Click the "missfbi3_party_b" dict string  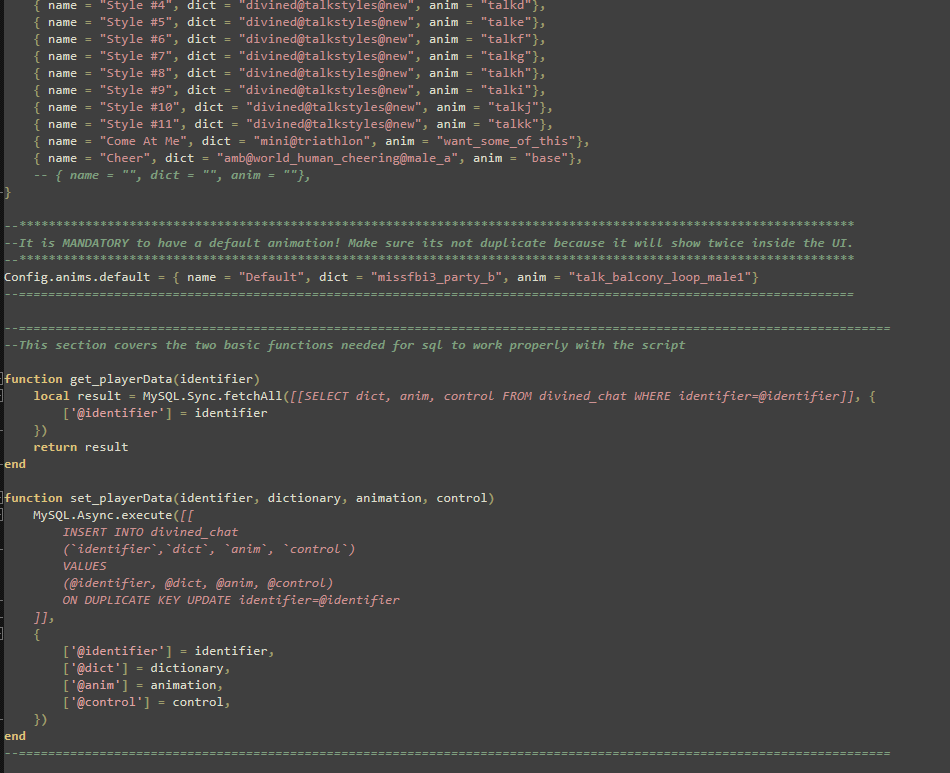436,277
